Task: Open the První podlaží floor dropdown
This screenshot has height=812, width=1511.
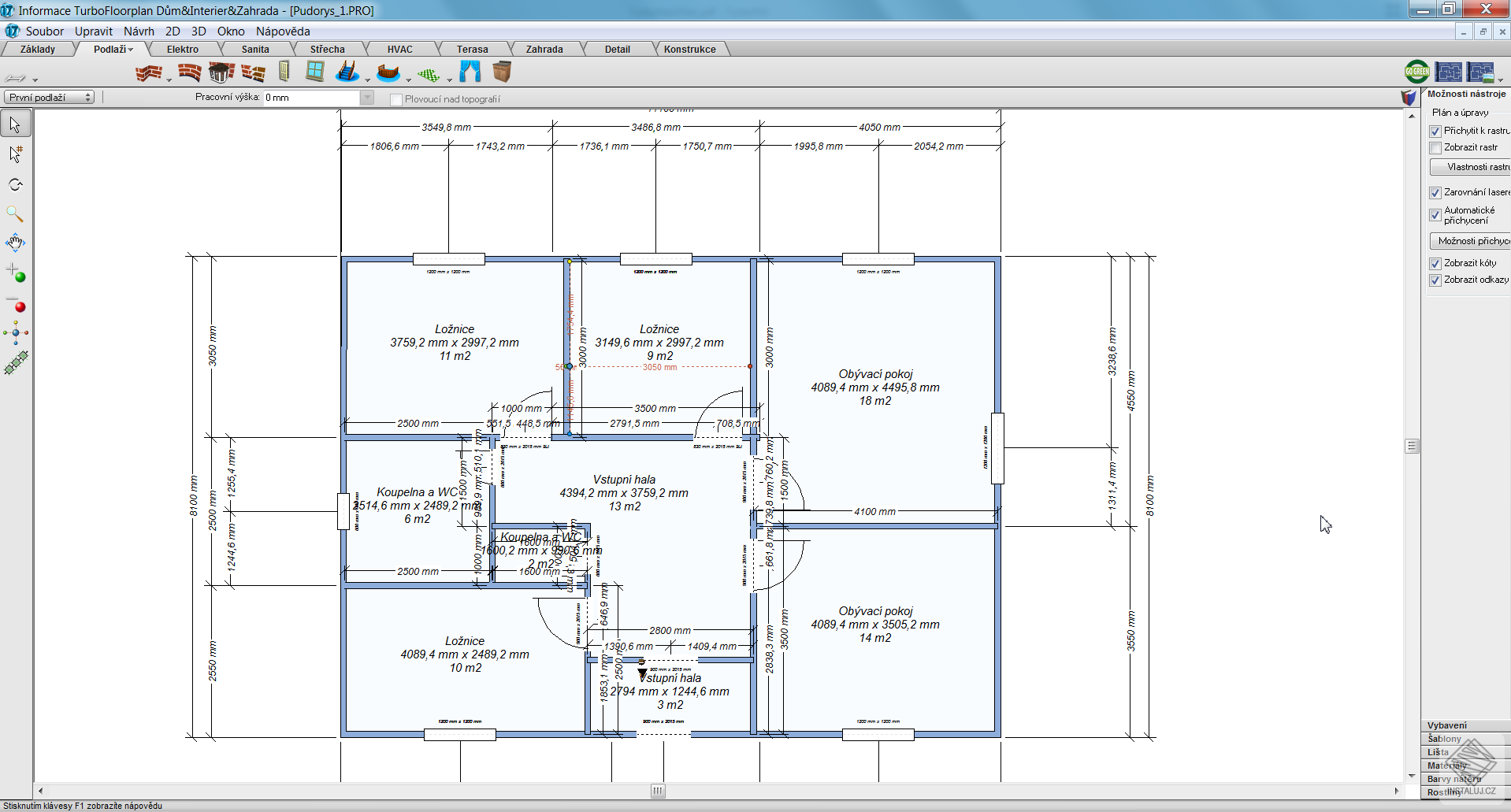Action: 87,96
